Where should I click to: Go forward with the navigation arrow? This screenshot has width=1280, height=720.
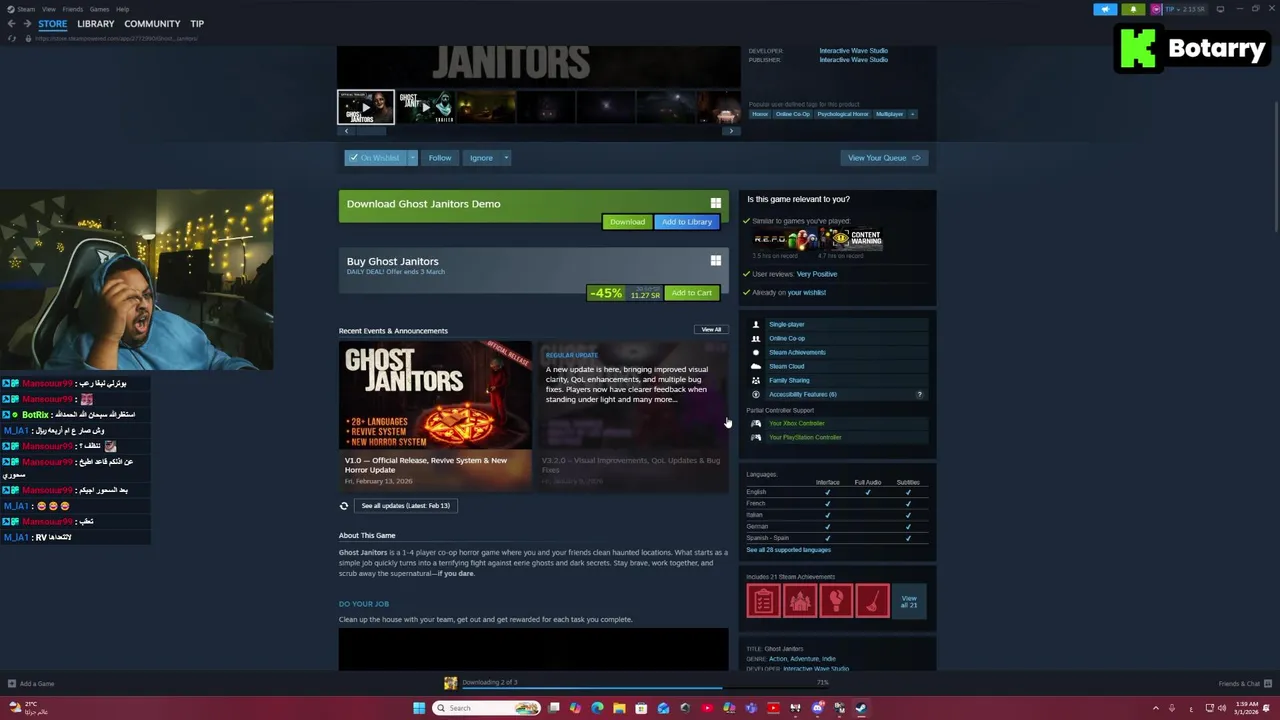[26, 24]
